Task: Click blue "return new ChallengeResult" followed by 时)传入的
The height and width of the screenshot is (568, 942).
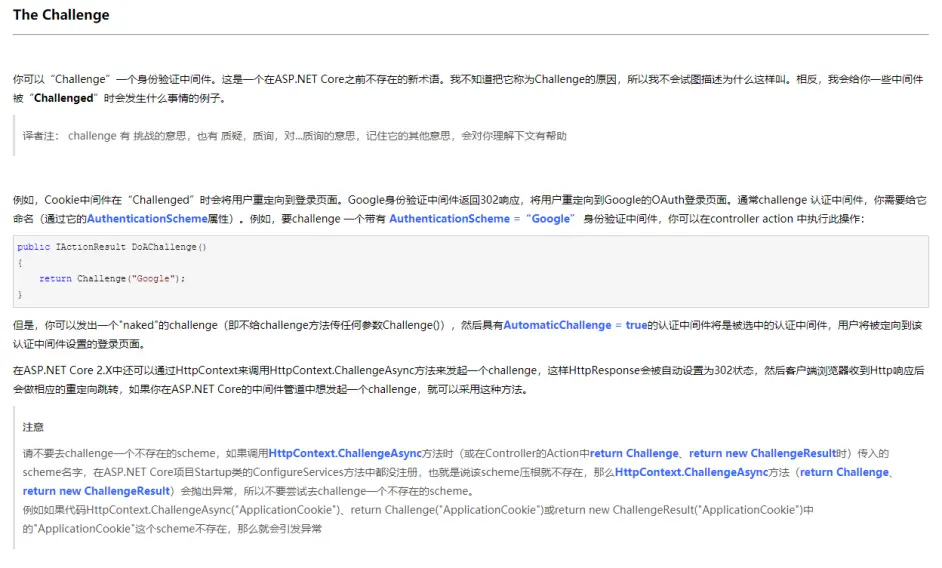Action: [x=762, y=453]
